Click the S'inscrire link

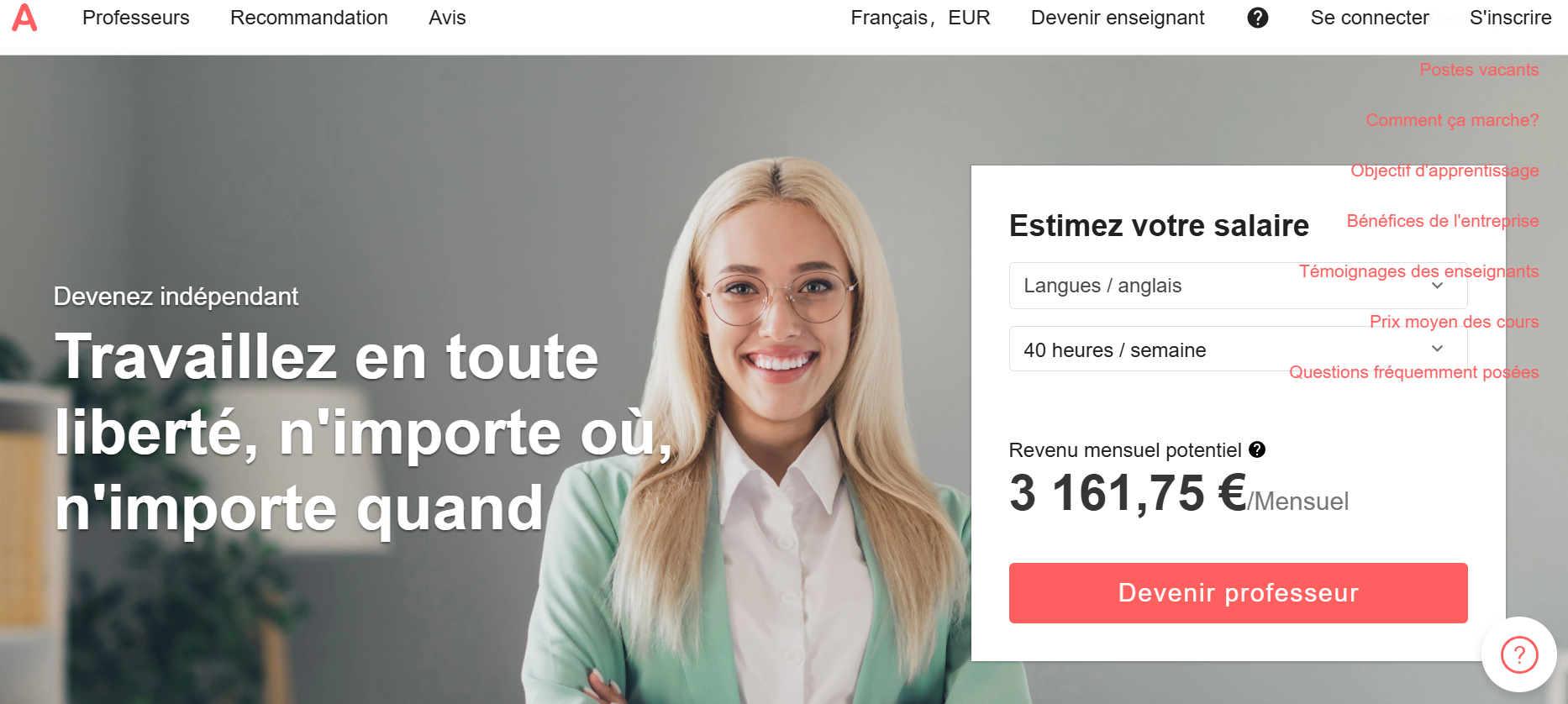pos(1510,18)
